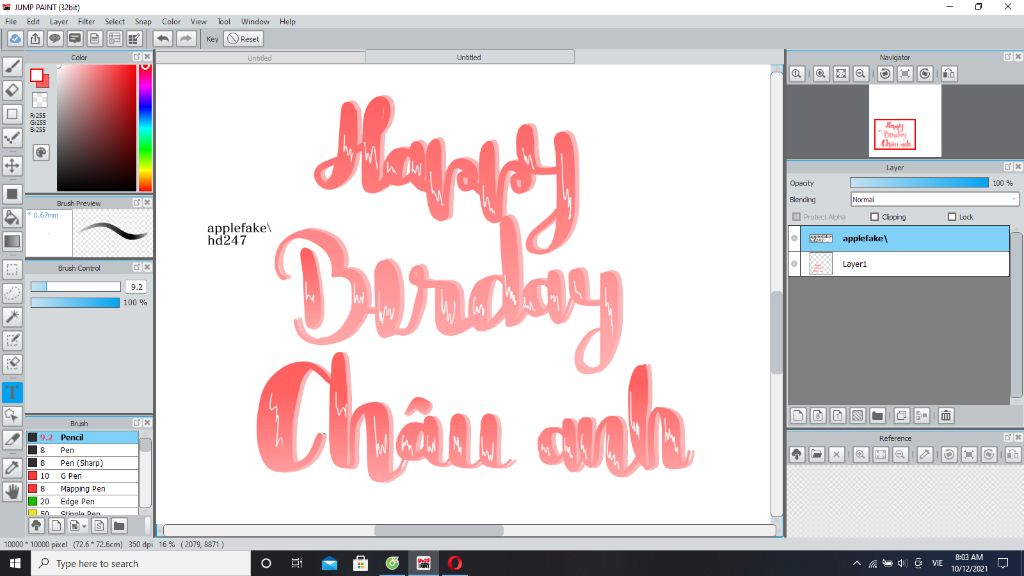
Task: Select the Hand tool
Action: tap(12, 491)
